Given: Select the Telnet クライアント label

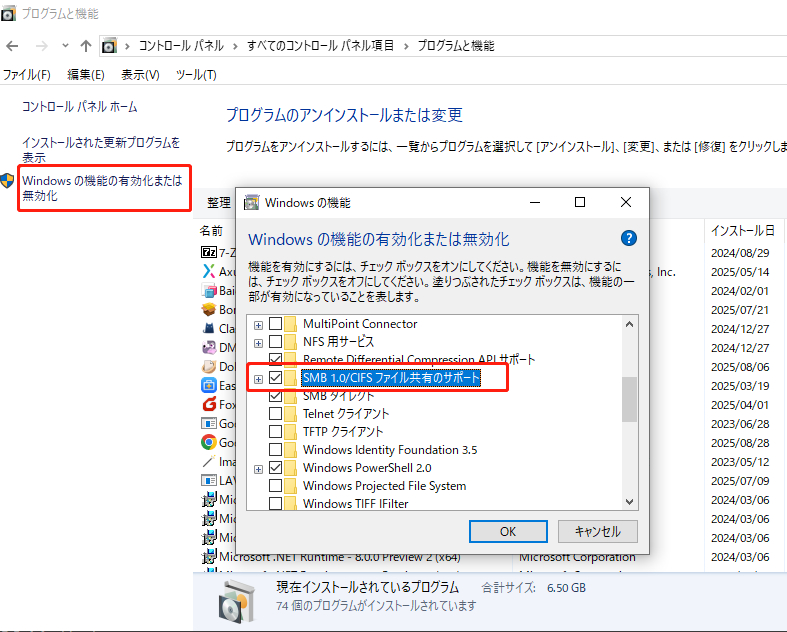Looking at the screenshot, I should point(346,414).
